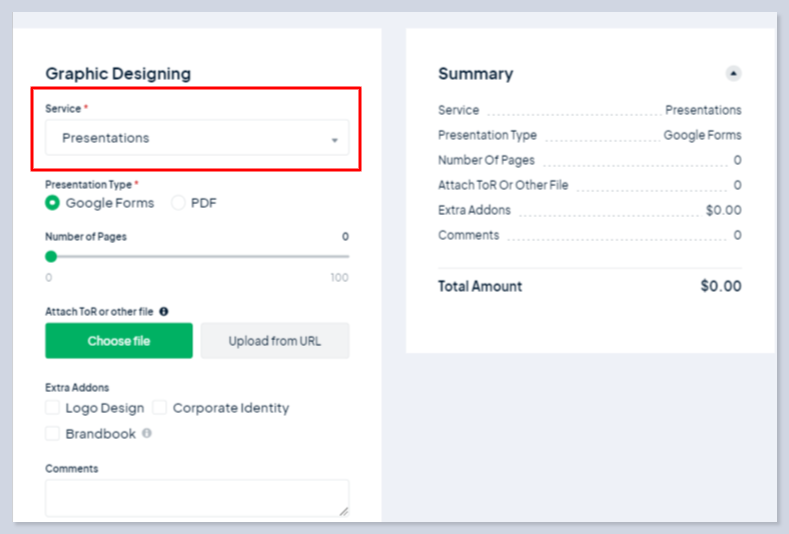Click the Total Amount $0.00 value
This screenshot has width=789, height=534.
click(x=720, y=286)
